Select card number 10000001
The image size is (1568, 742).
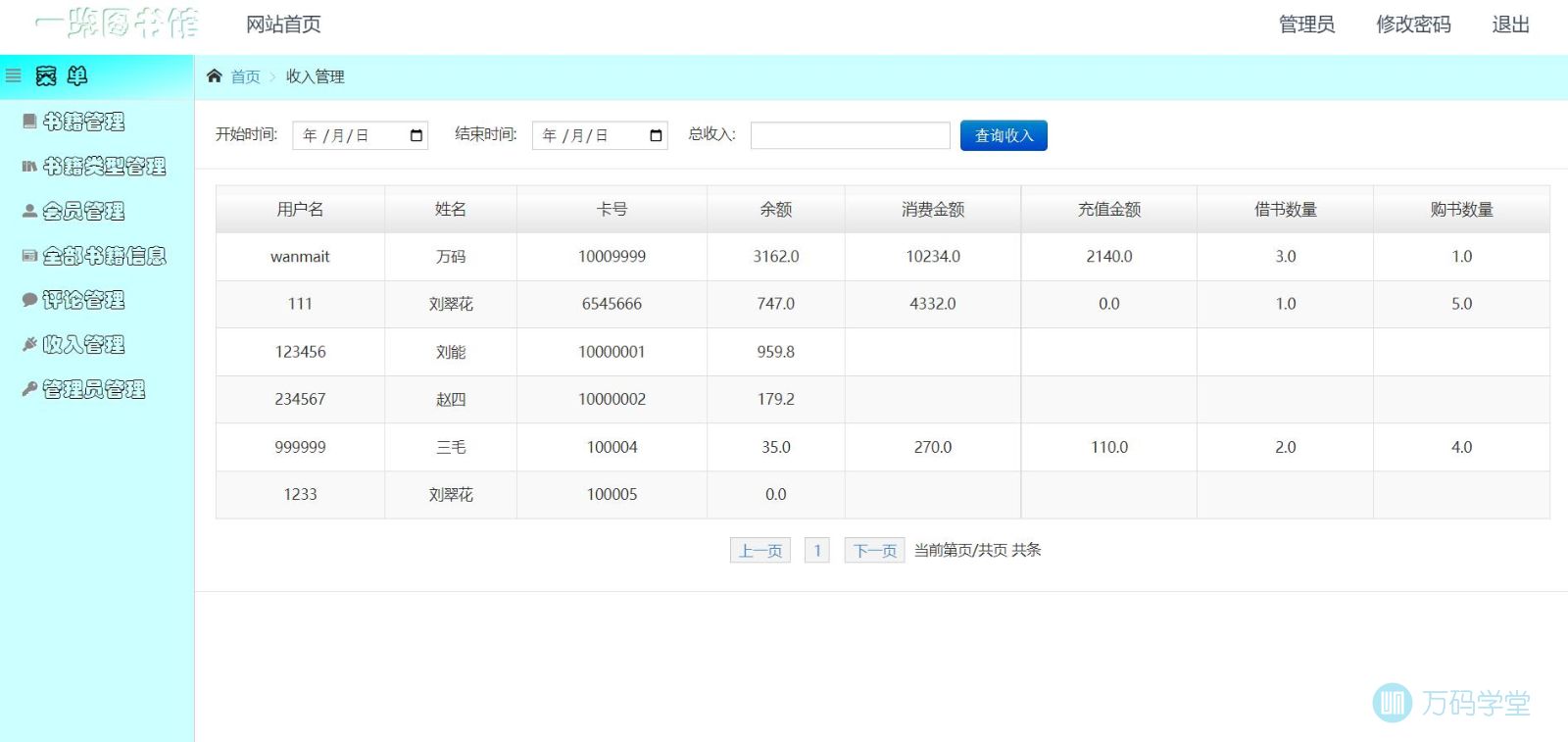(x=612, y=352)
